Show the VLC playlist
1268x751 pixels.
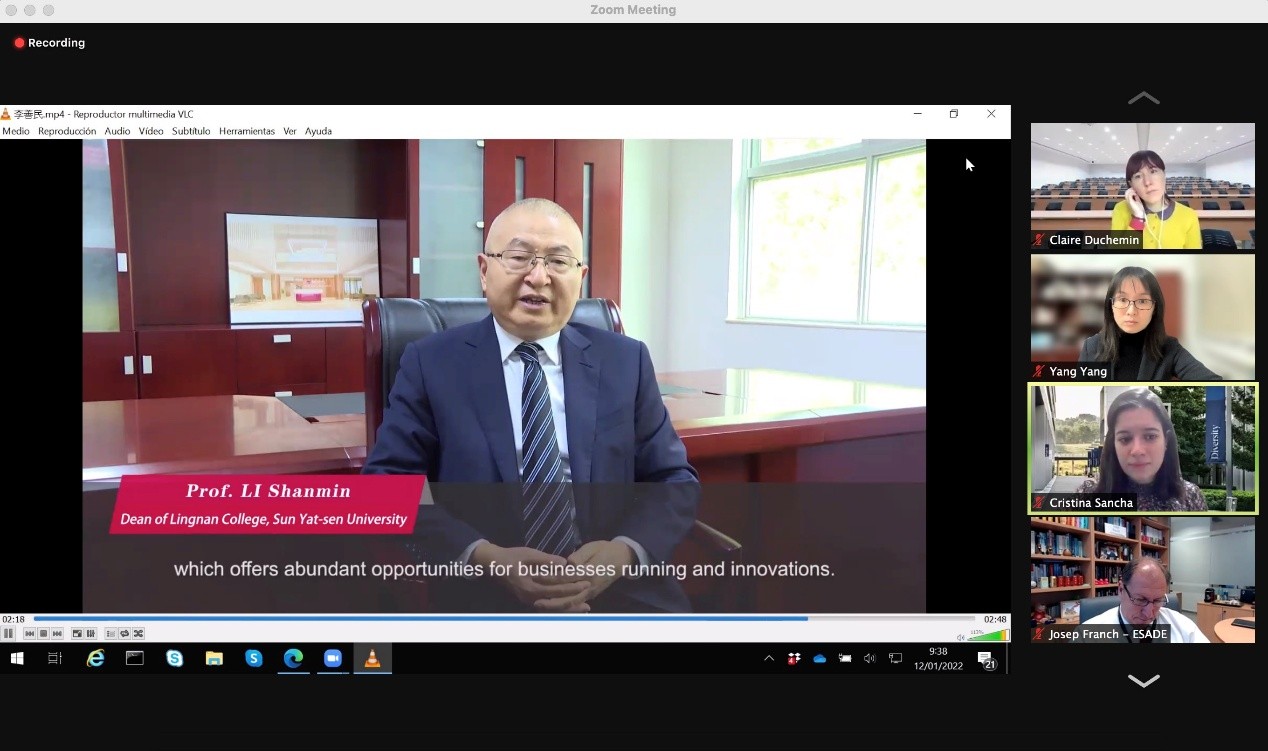(x=111, y=634)
